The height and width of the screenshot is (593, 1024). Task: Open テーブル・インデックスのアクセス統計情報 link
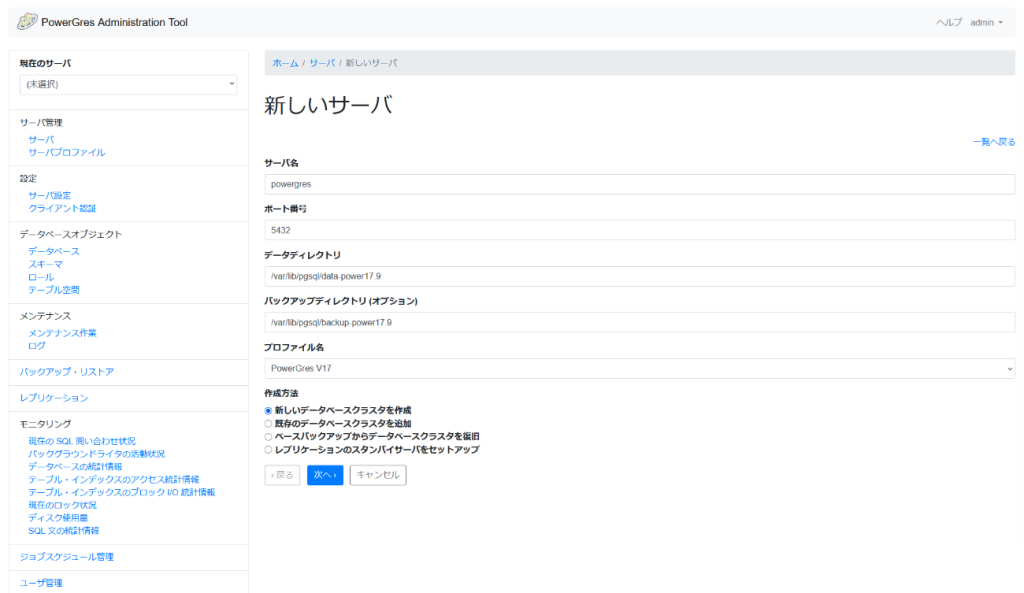tap(114, 479)
